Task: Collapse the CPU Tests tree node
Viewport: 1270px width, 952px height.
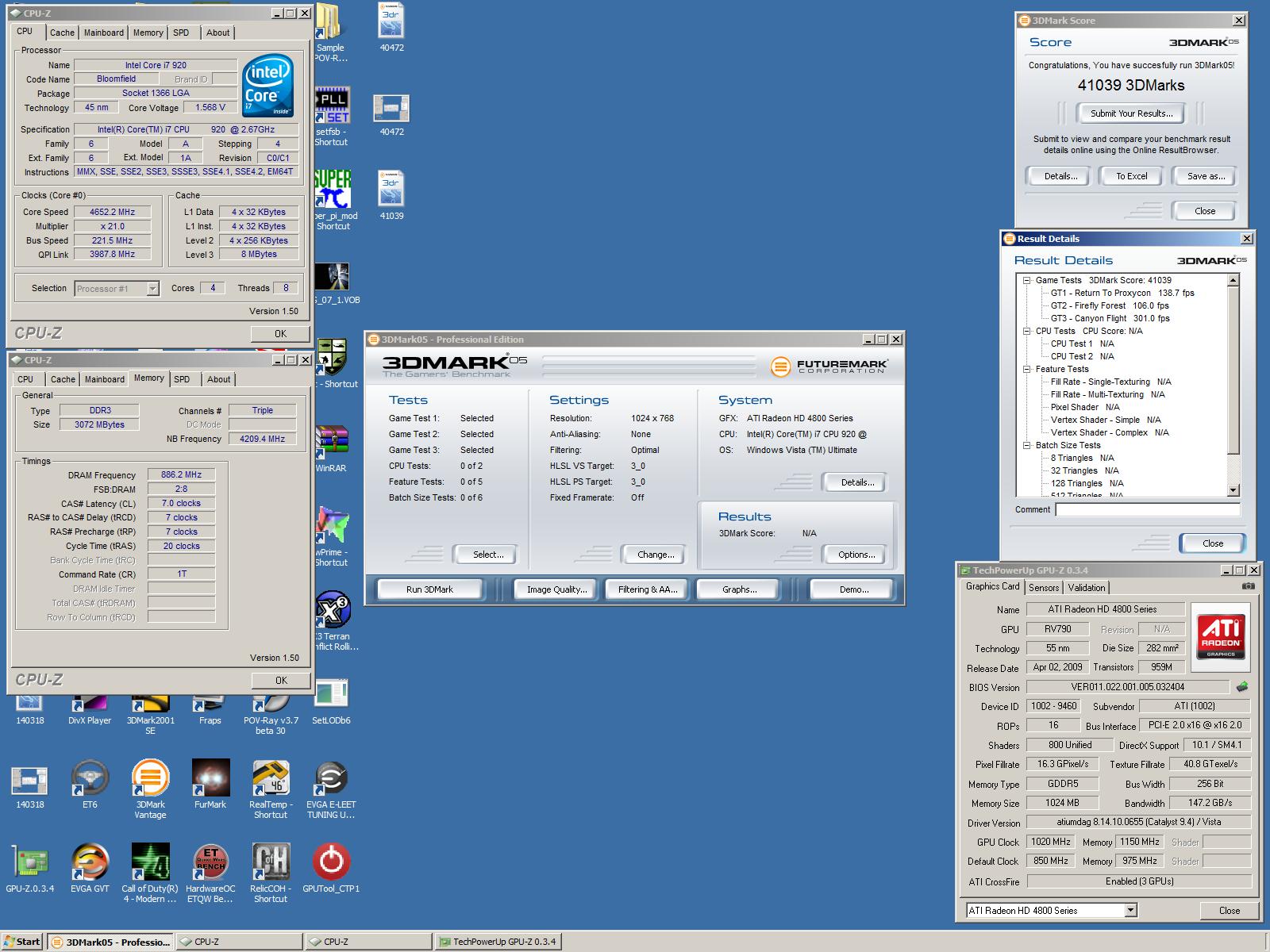Action: coord(1026,331)
